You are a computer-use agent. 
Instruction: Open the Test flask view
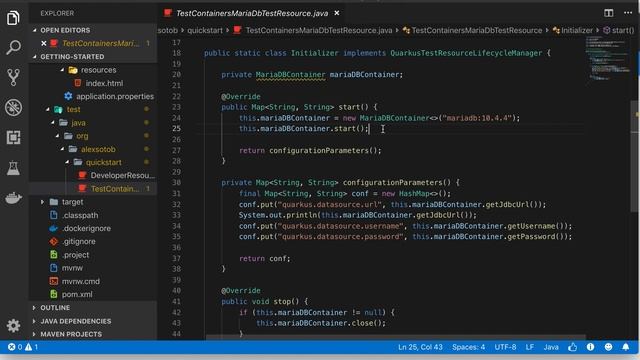(x=13, y=168)
